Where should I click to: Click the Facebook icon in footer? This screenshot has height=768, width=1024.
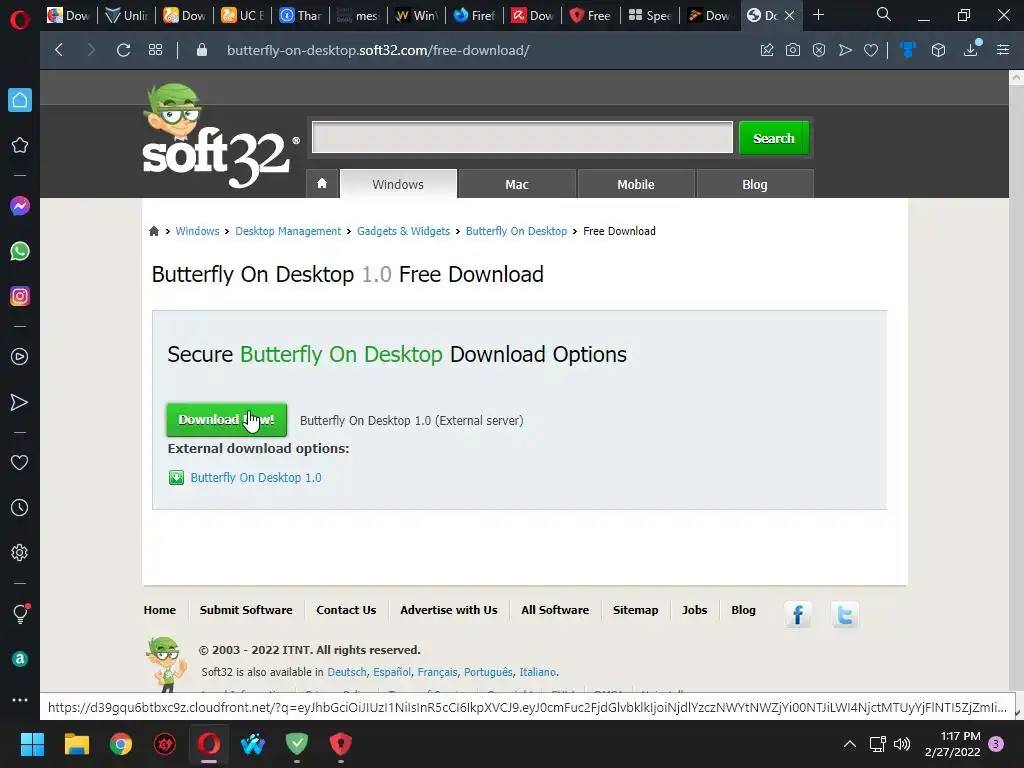[797, 615]
